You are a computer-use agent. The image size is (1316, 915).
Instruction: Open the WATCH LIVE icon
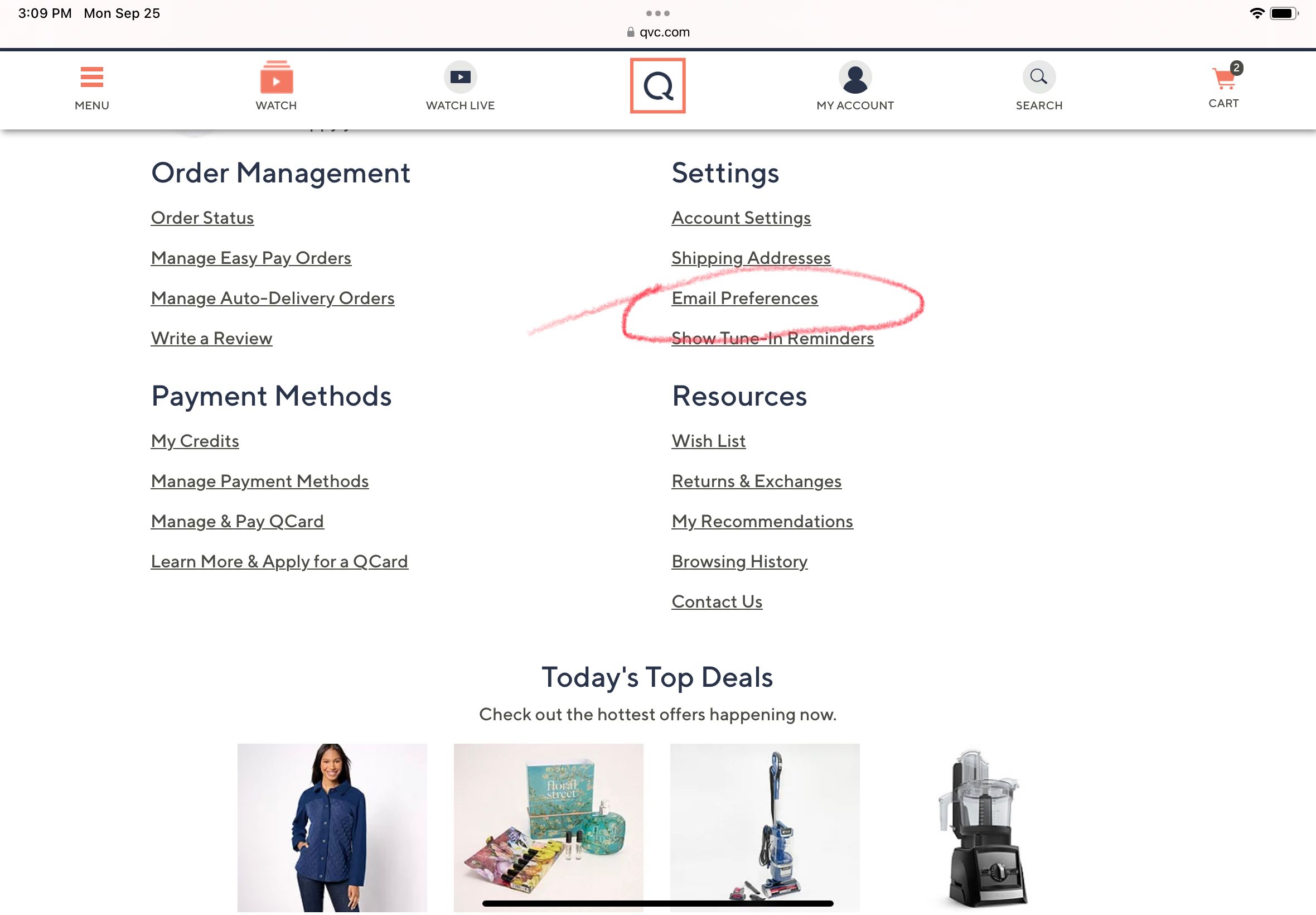point(460,78)
